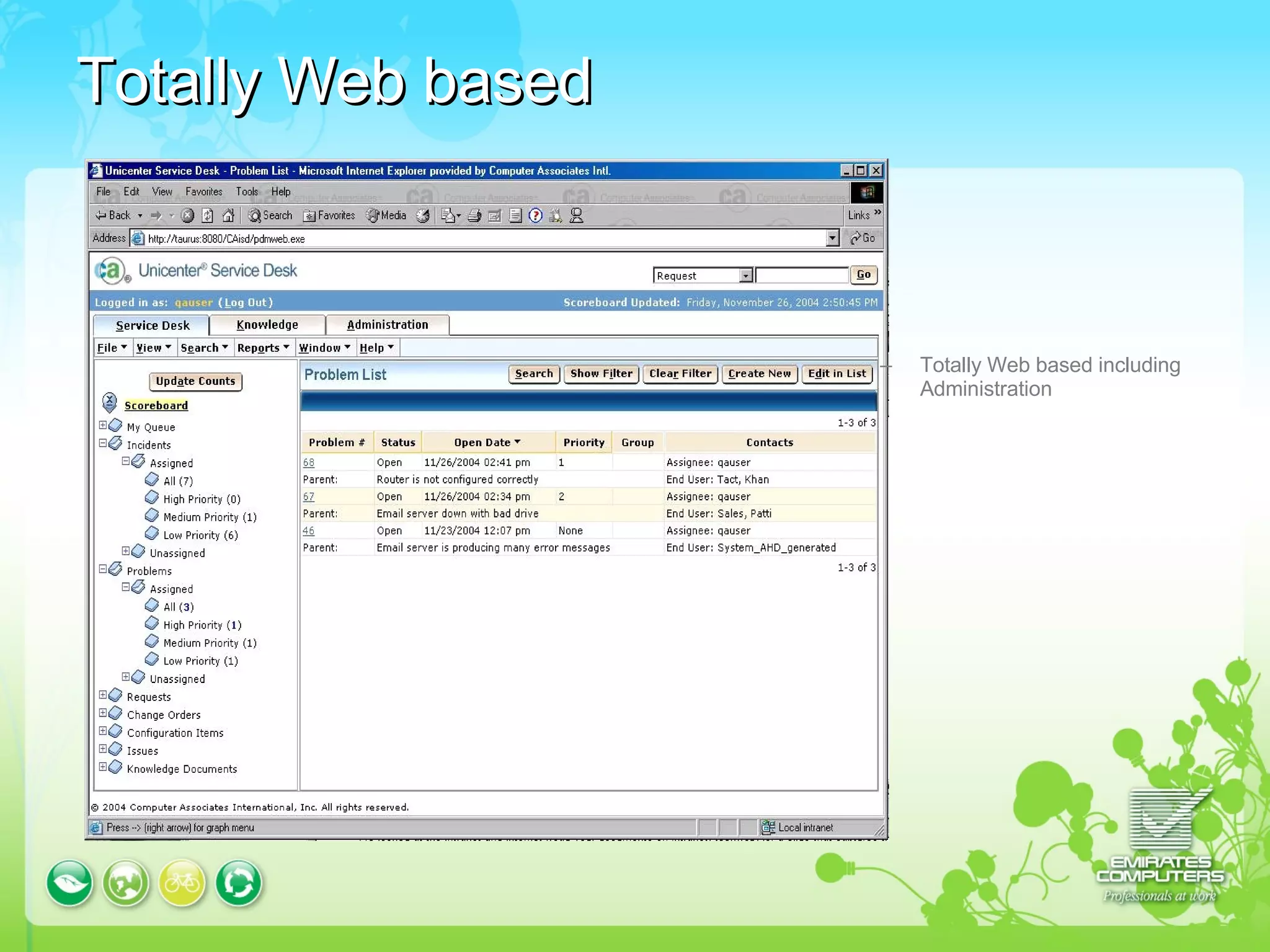
Task: Click the Edit page toolbar icon
Action: click(x=494, y=215)
